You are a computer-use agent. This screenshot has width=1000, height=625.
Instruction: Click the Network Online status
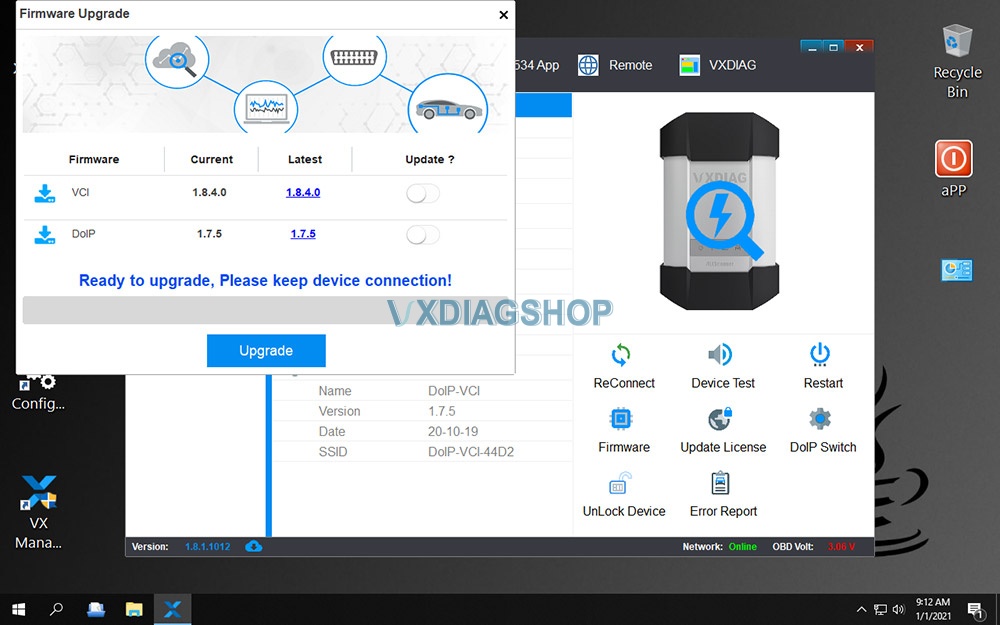742,547
